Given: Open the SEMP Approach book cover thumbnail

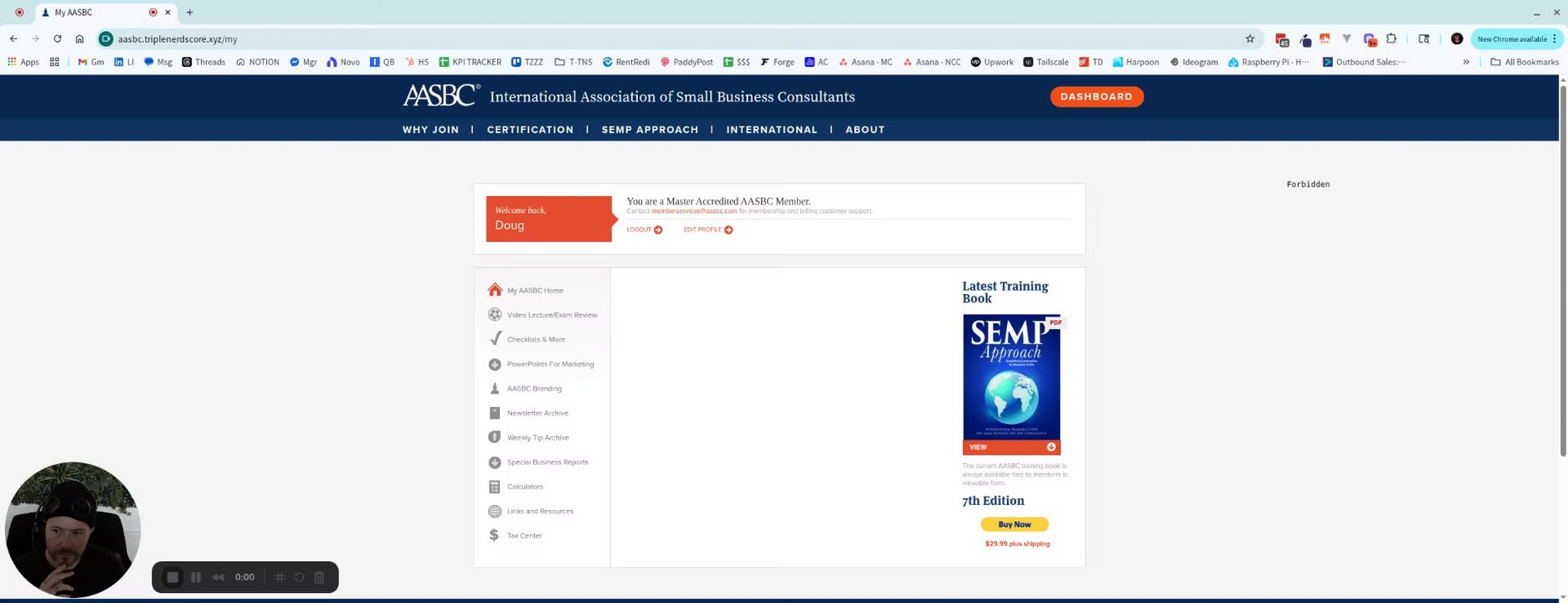Looking at the screenshot, I should point(1011,377).
